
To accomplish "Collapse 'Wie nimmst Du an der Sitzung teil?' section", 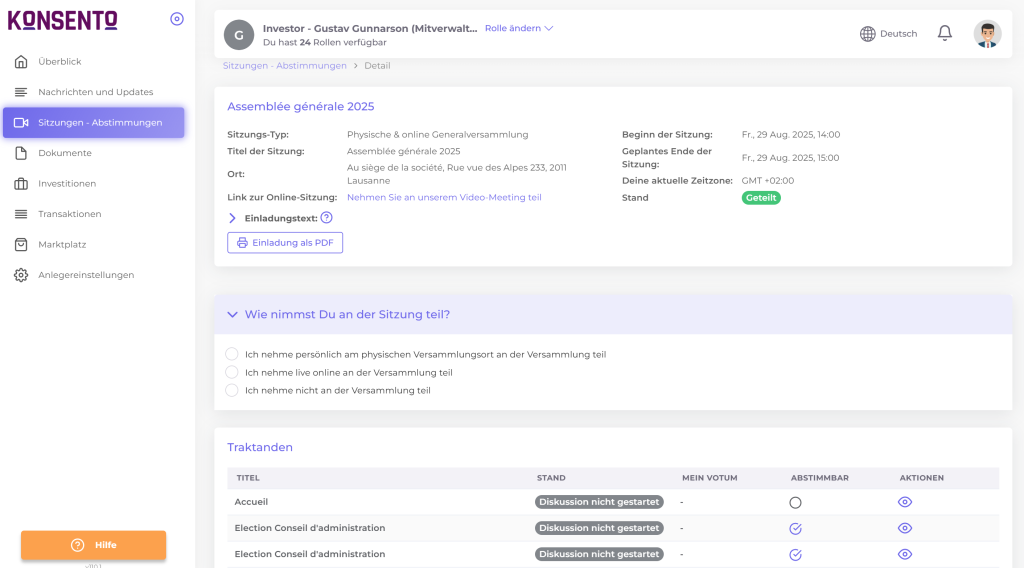I will tap(232, 315).
